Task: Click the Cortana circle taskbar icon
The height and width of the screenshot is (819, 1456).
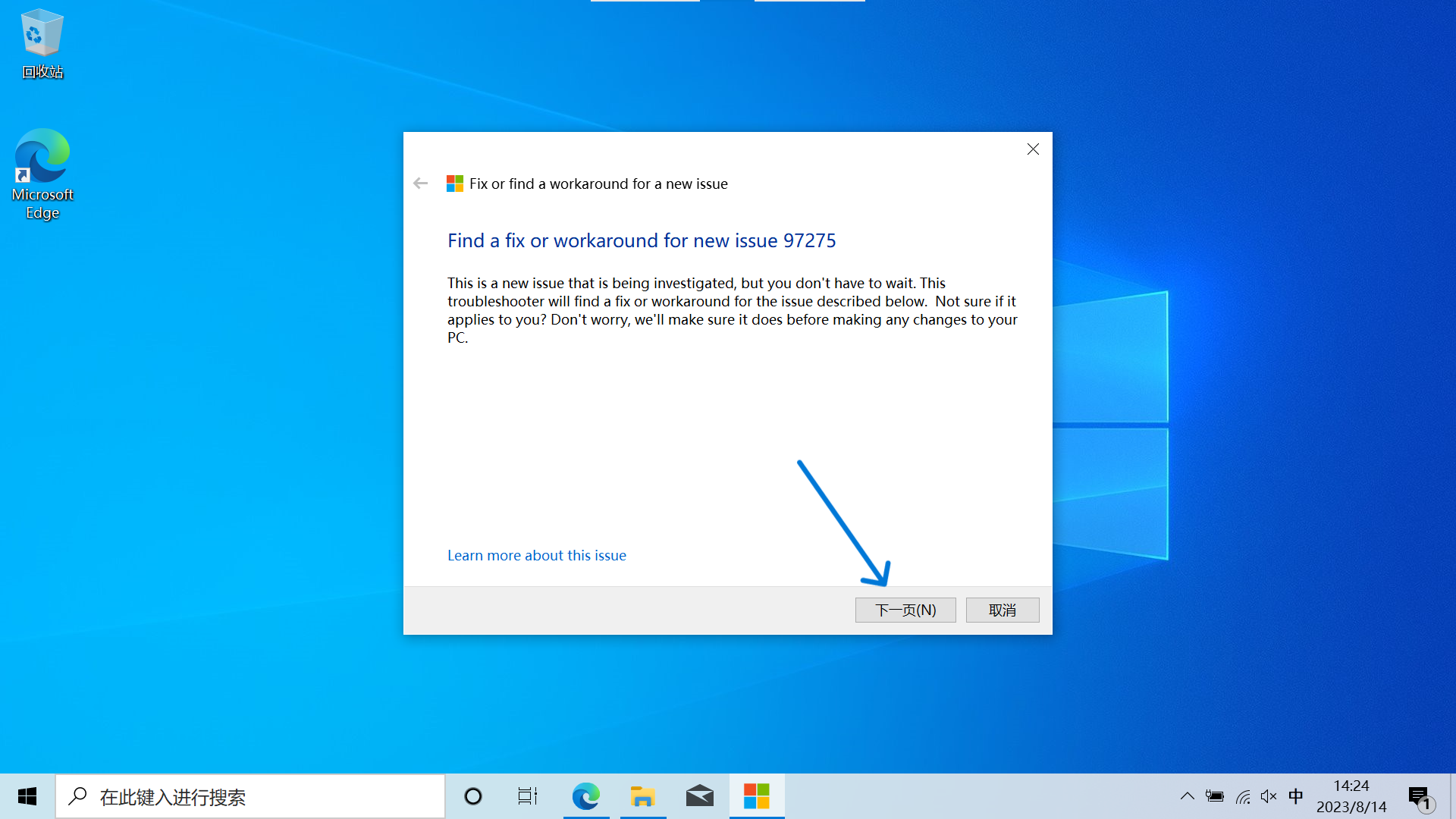Action: point(473,796)
